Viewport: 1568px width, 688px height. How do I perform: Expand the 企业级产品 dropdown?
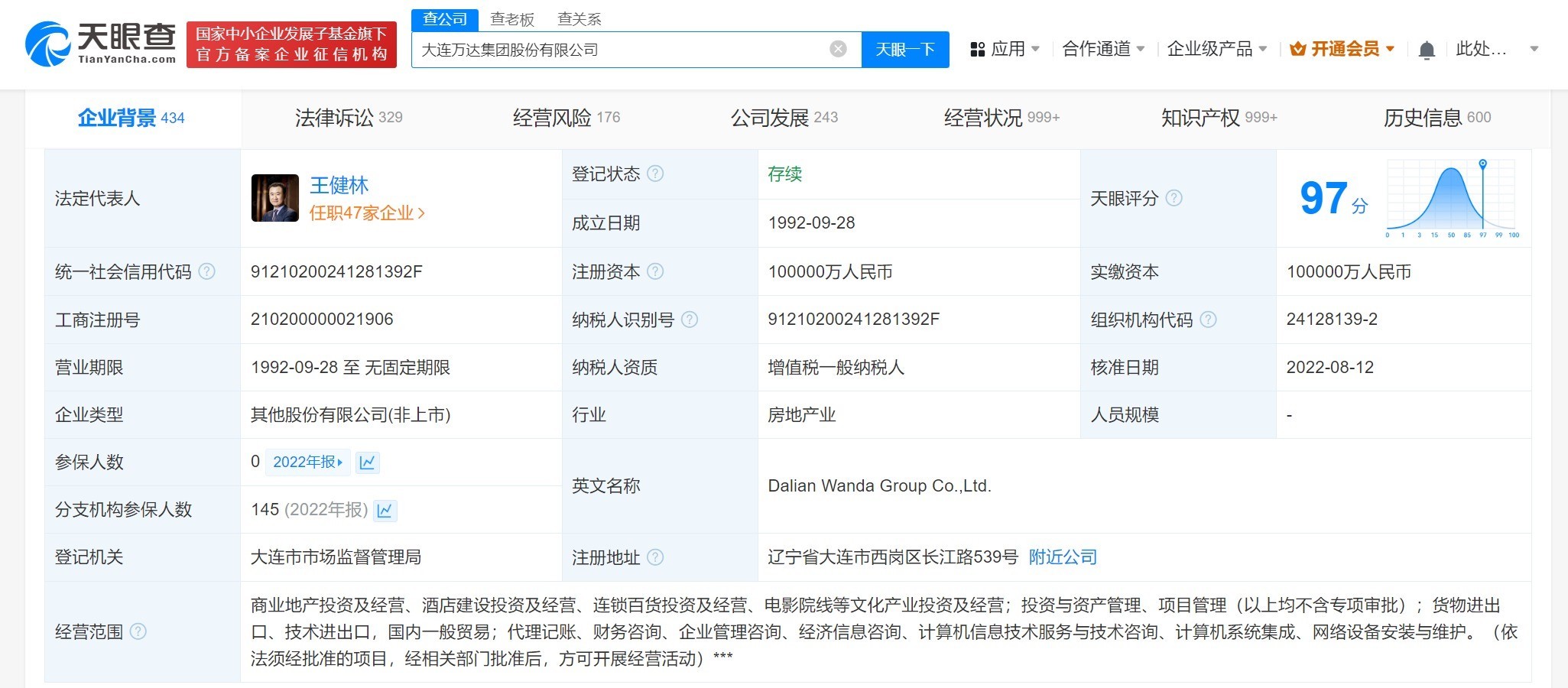click(1263, 49)
